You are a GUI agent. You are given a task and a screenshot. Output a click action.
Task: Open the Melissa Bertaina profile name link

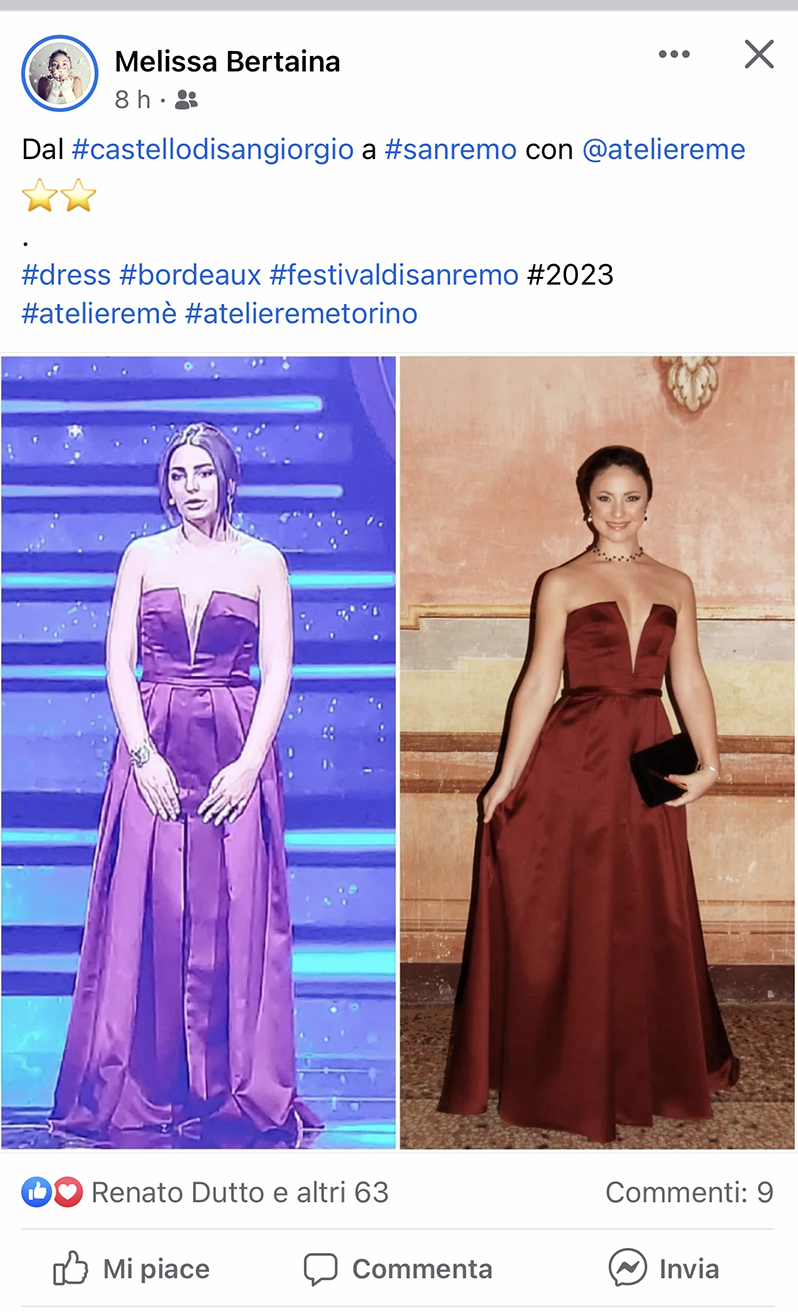pos(227,62)
